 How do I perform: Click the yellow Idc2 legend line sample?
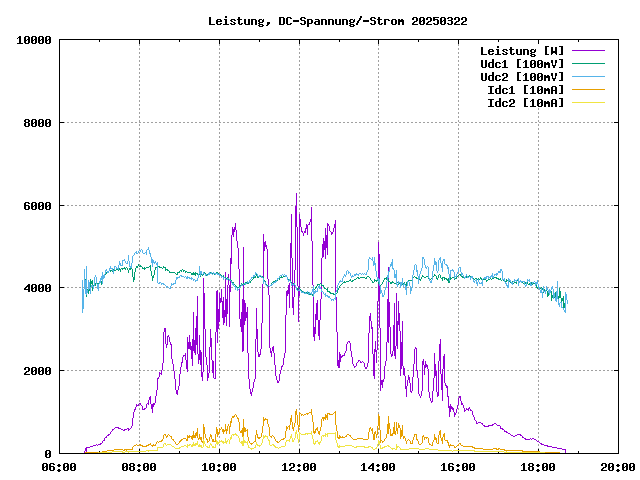click(x=588, y=103)
